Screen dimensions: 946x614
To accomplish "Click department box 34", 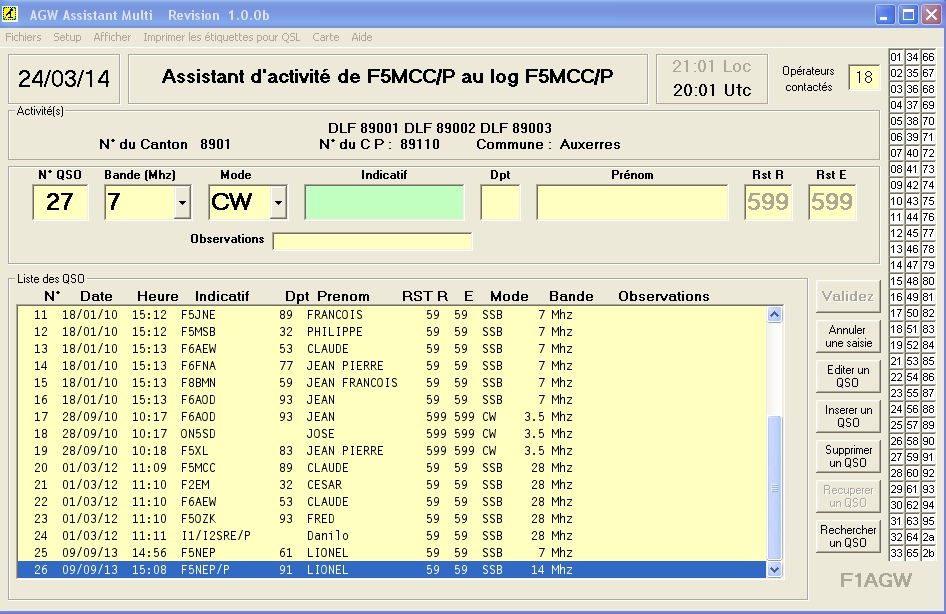I will point(912,57).
